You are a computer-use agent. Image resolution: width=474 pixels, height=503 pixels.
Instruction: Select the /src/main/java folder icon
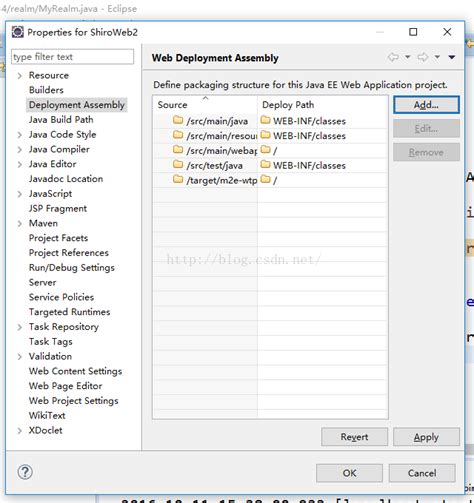click(x=178, y=120)
